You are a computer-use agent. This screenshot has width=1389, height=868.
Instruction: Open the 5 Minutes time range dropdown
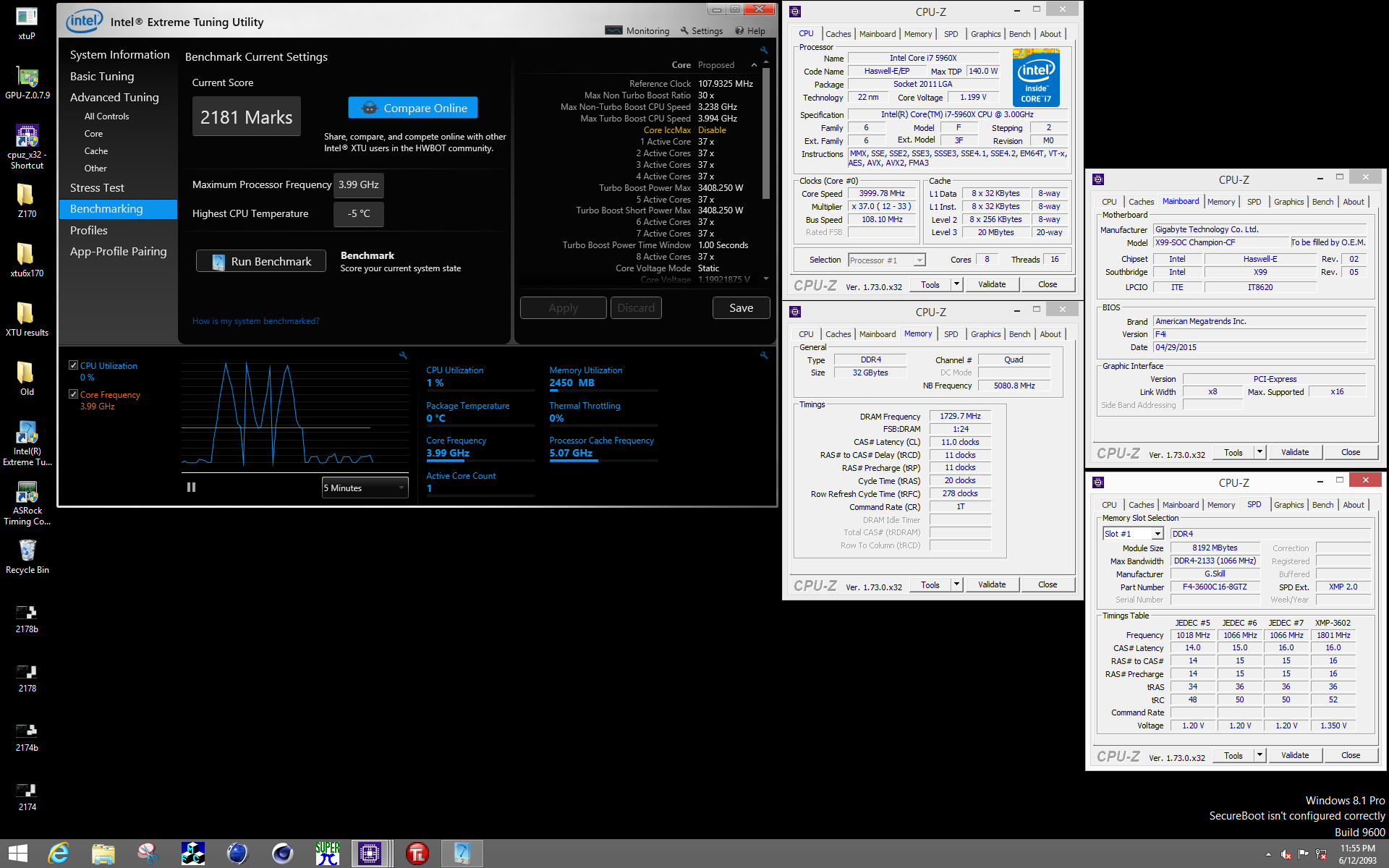pos(365,488)
